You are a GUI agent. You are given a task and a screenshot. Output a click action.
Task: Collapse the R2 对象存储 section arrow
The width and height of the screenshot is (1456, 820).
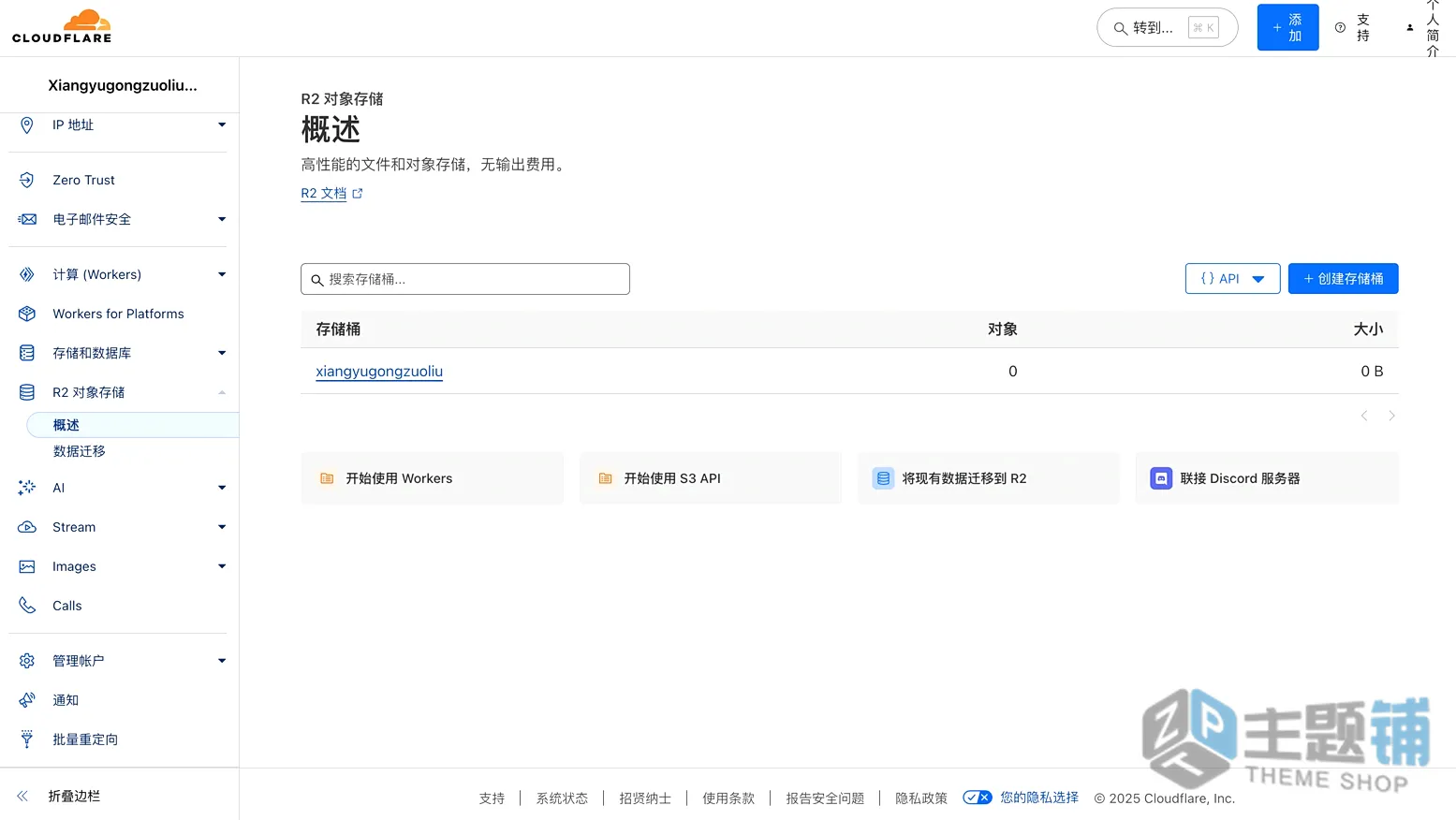coord(222,392)
